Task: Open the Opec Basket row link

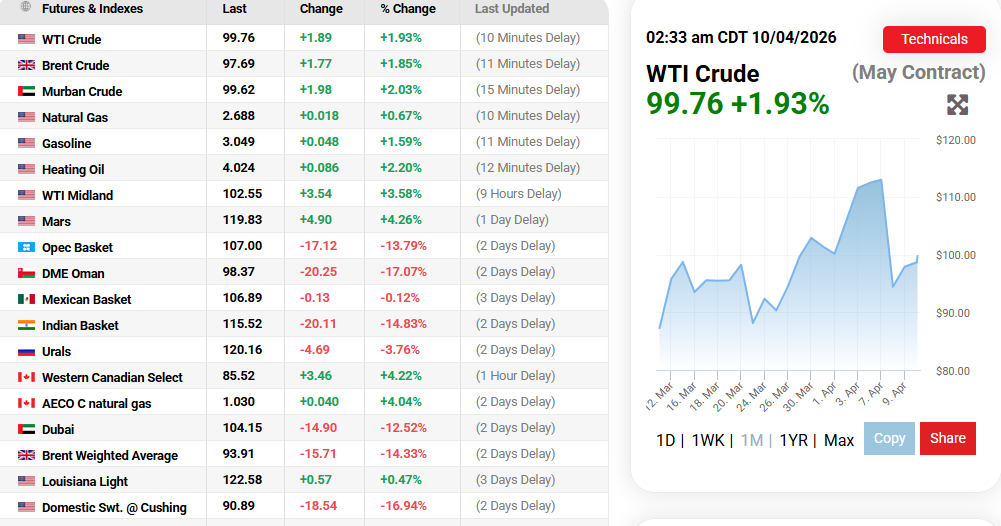Action: coord(77,248)
